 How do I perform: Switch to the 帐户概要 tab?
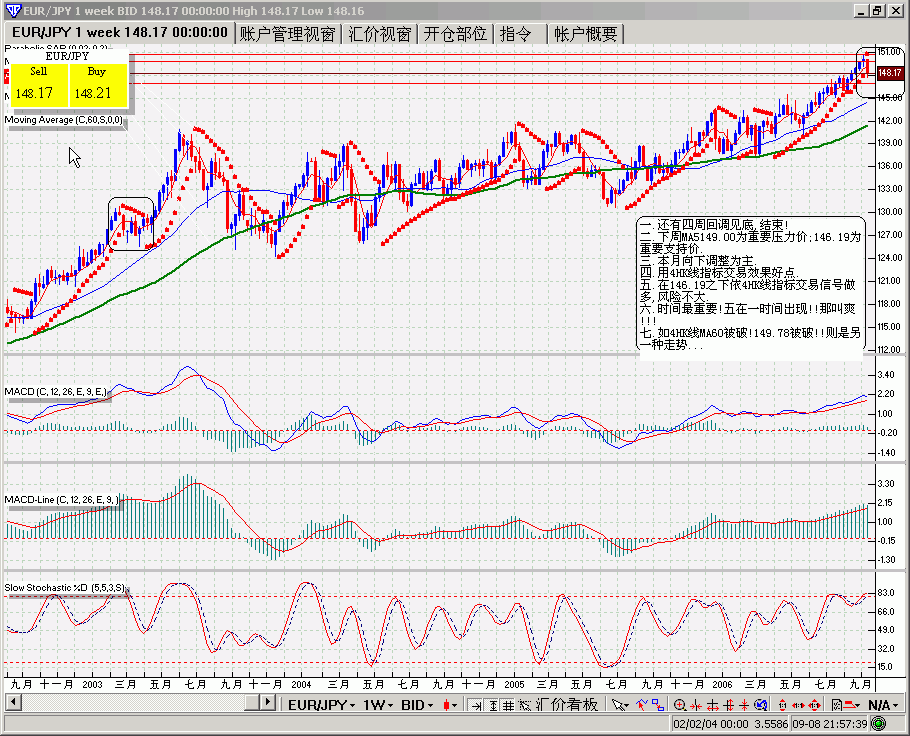click(585, 34)
